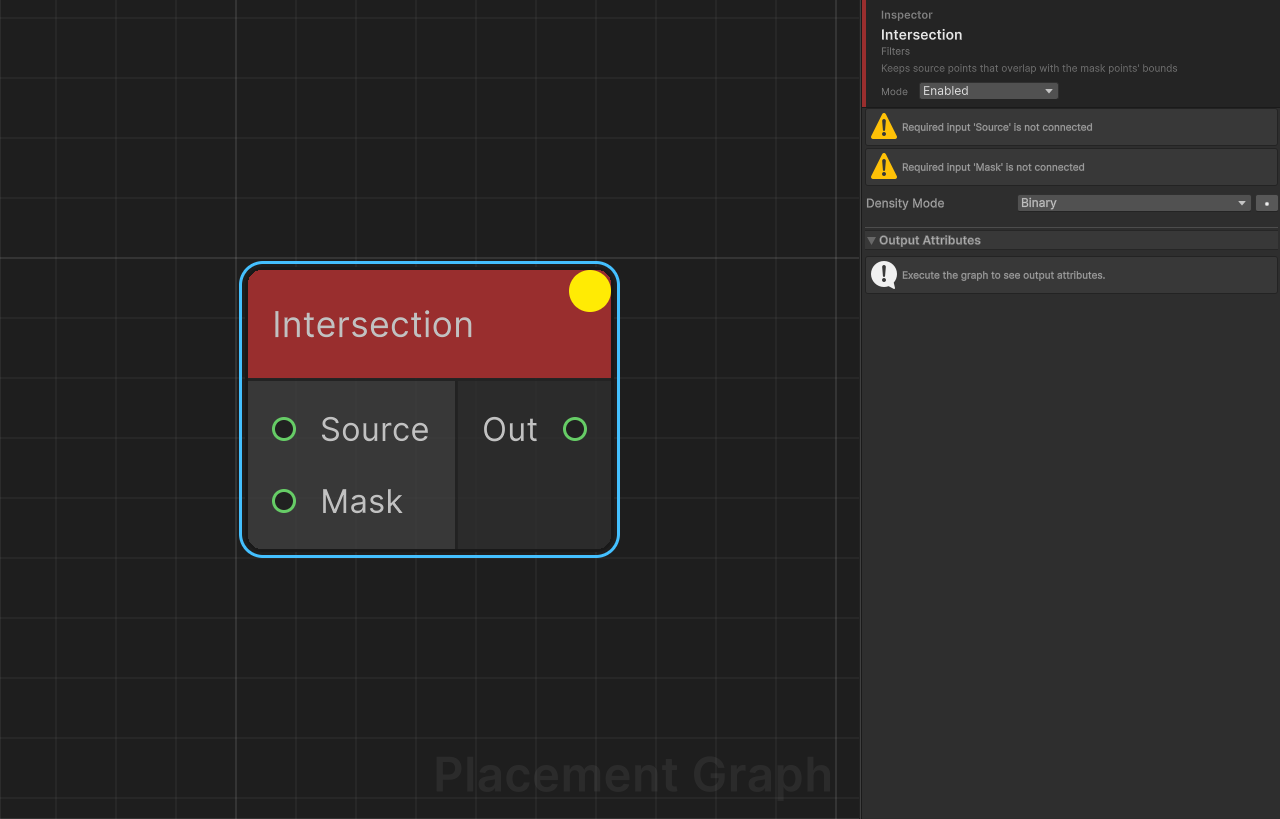
Task: Click the Source input port circle
Action: coord(284,429)
